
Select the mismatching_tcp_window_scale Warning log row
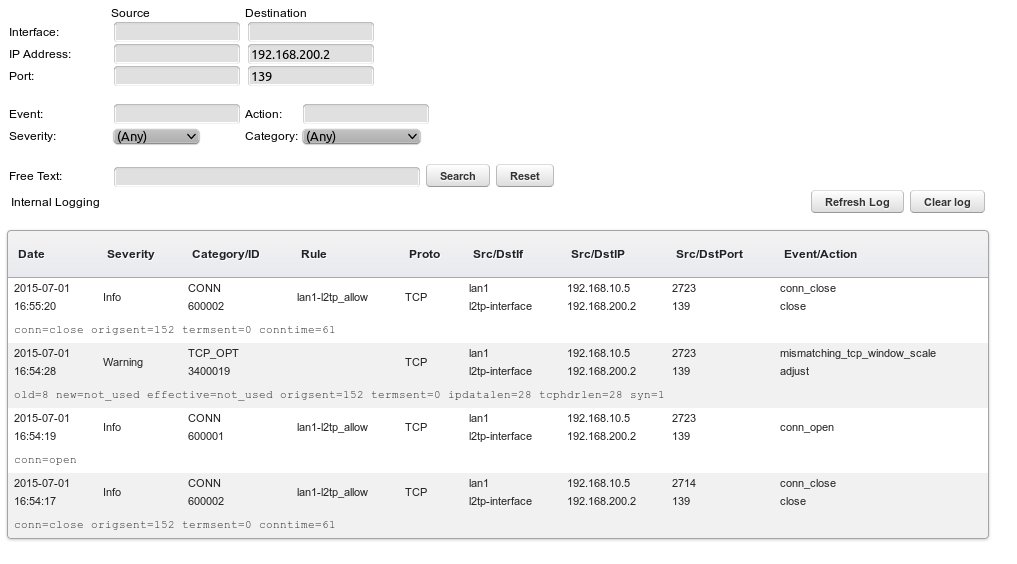tap(497, 362)
